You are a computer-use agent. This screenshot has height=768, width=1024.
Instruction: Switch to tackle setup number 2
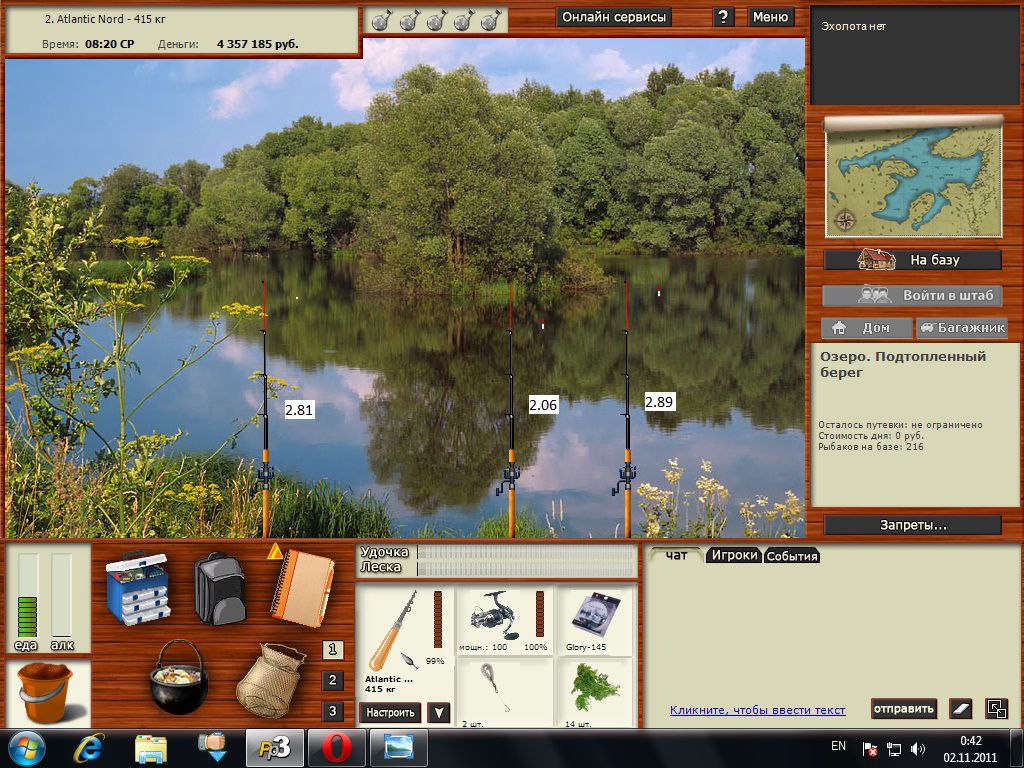332,680
